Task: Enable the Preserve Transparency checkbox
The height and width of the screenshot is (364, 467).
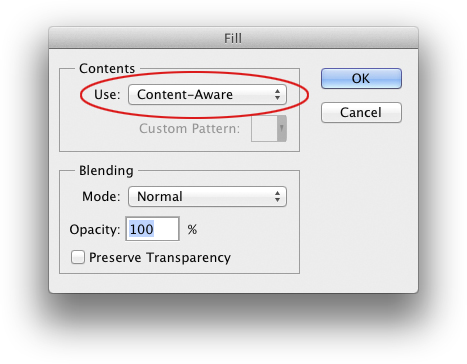Action: tap(78, 257)
